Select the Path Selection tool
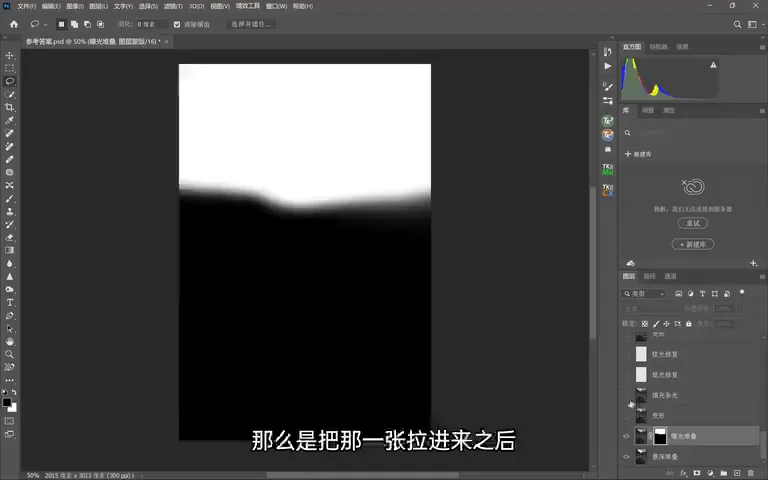This screenshot has width=768, height=480. point(9,329)
